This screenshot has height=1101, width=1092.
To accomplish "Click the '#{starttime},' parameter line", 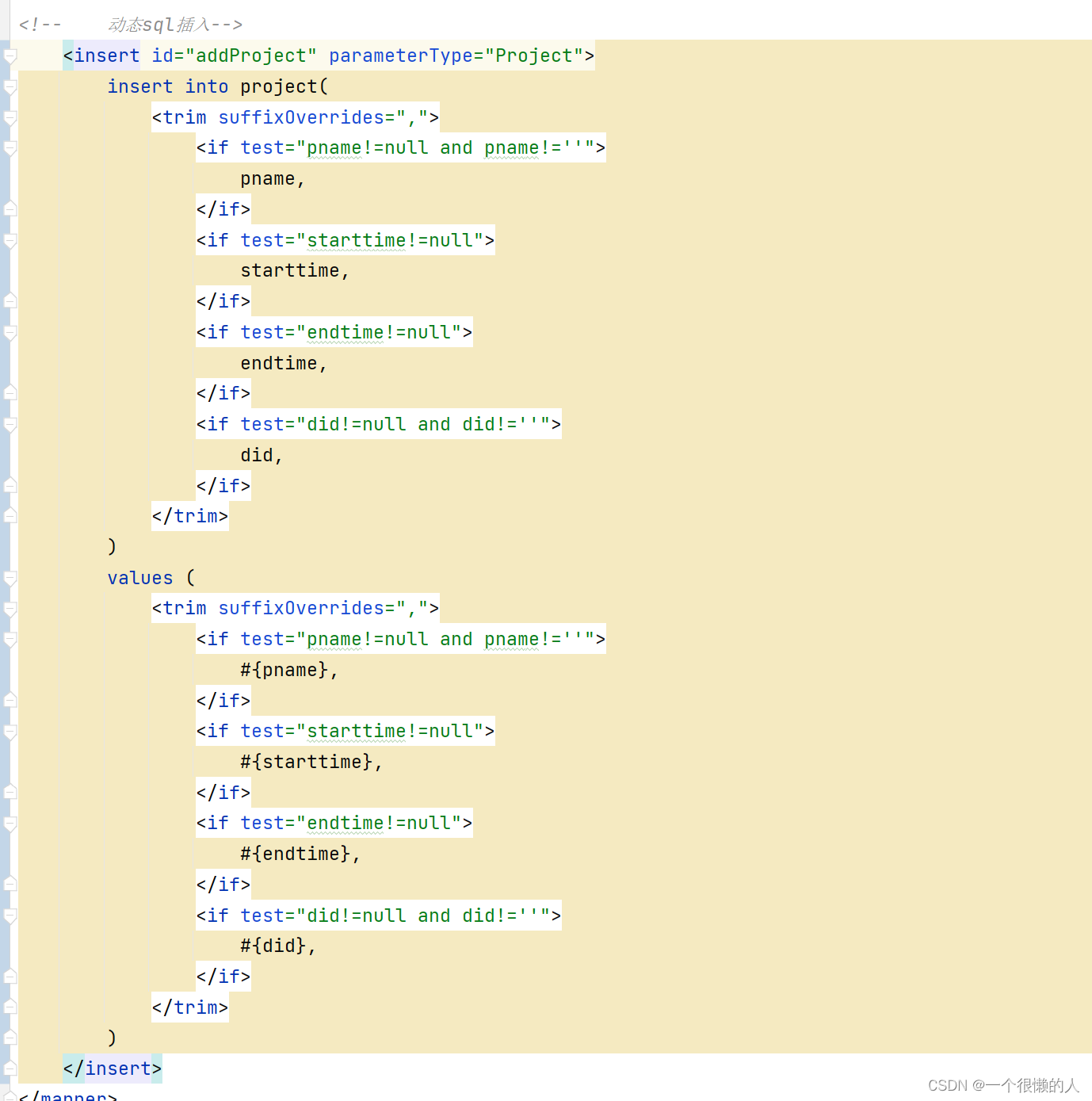I will (x=311, y=762).
